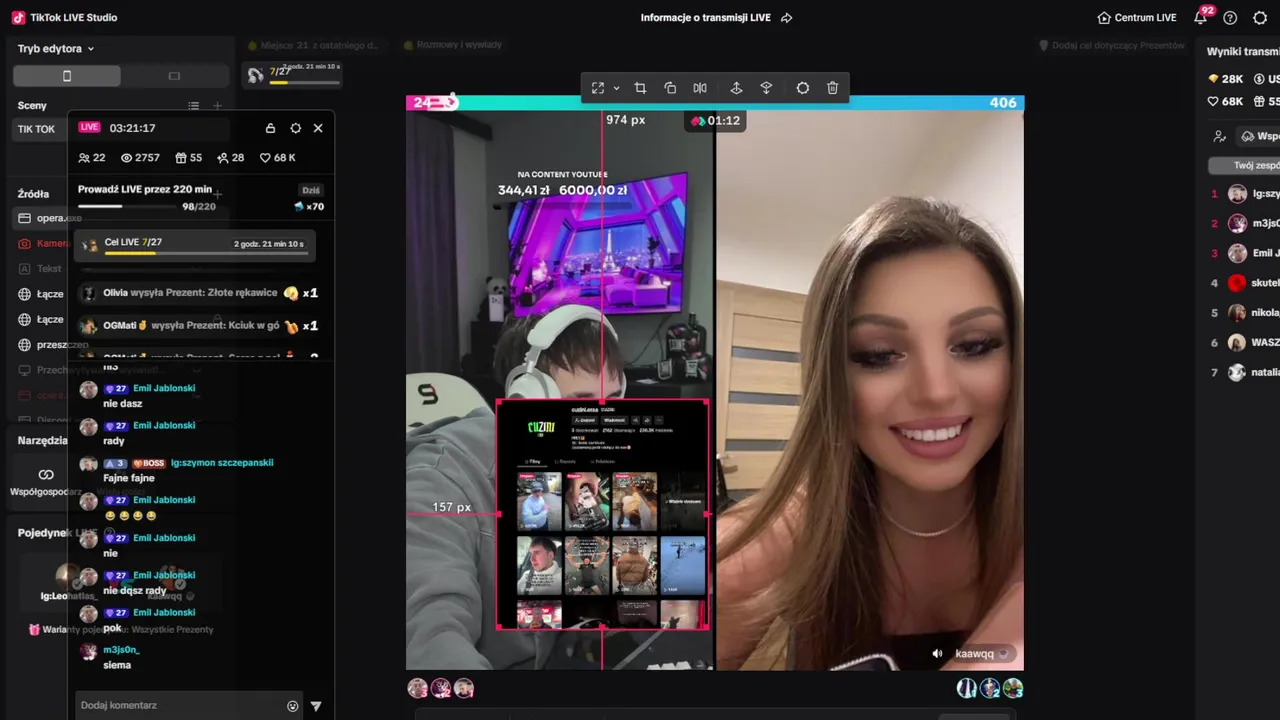Open rank 7 natalia contributor row

(x=1244, y=372)
